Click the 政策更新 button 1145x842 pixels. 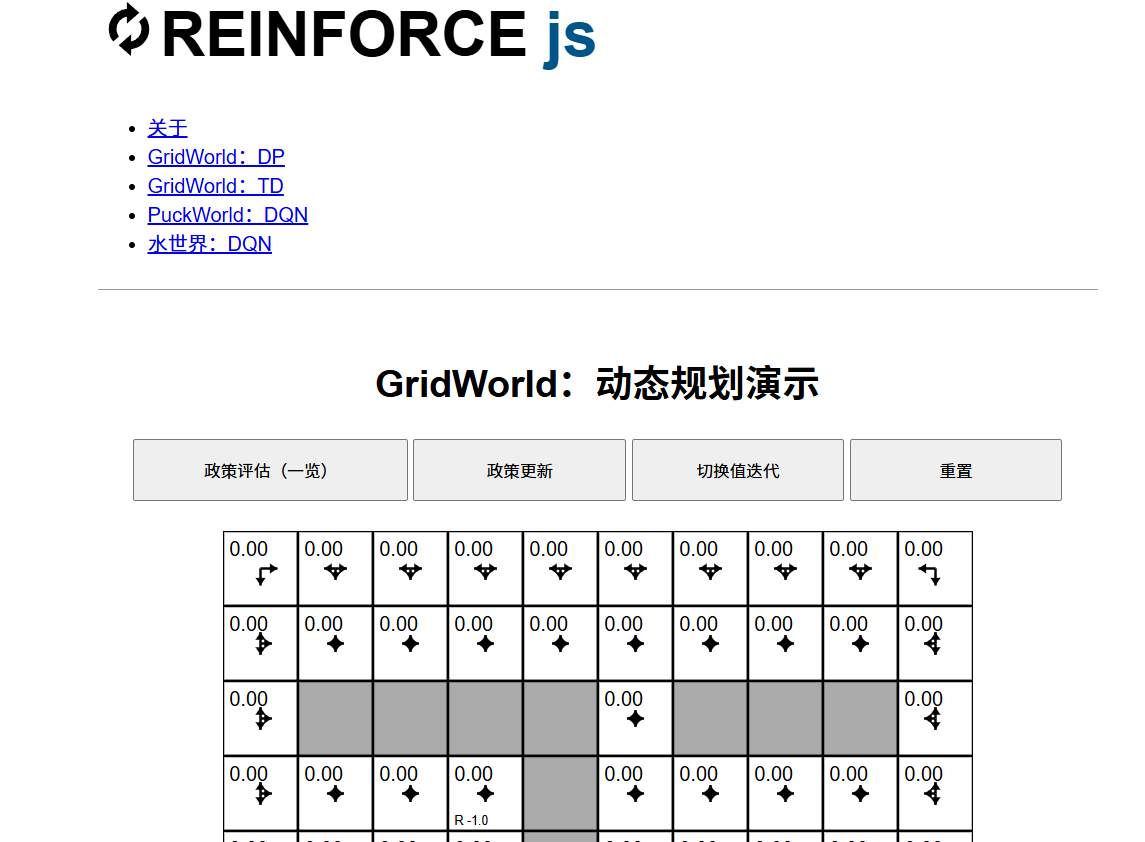click(x=519, y=470)
